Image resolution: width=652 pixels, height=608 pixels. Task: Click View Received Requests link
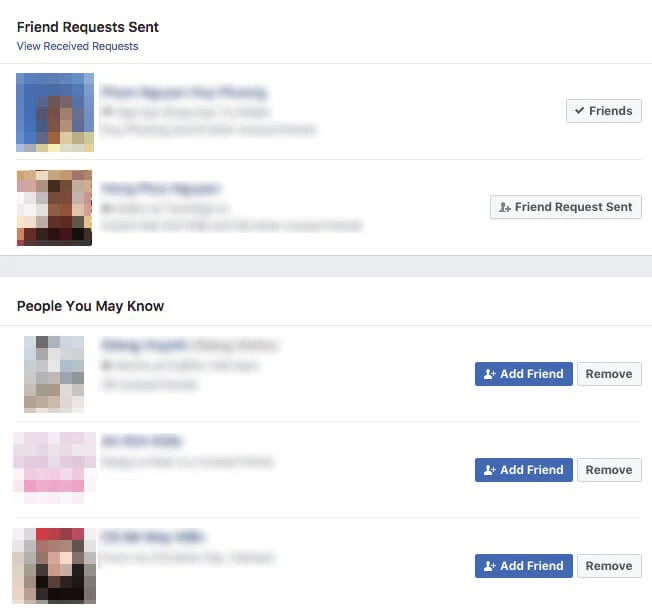(77, 46)
